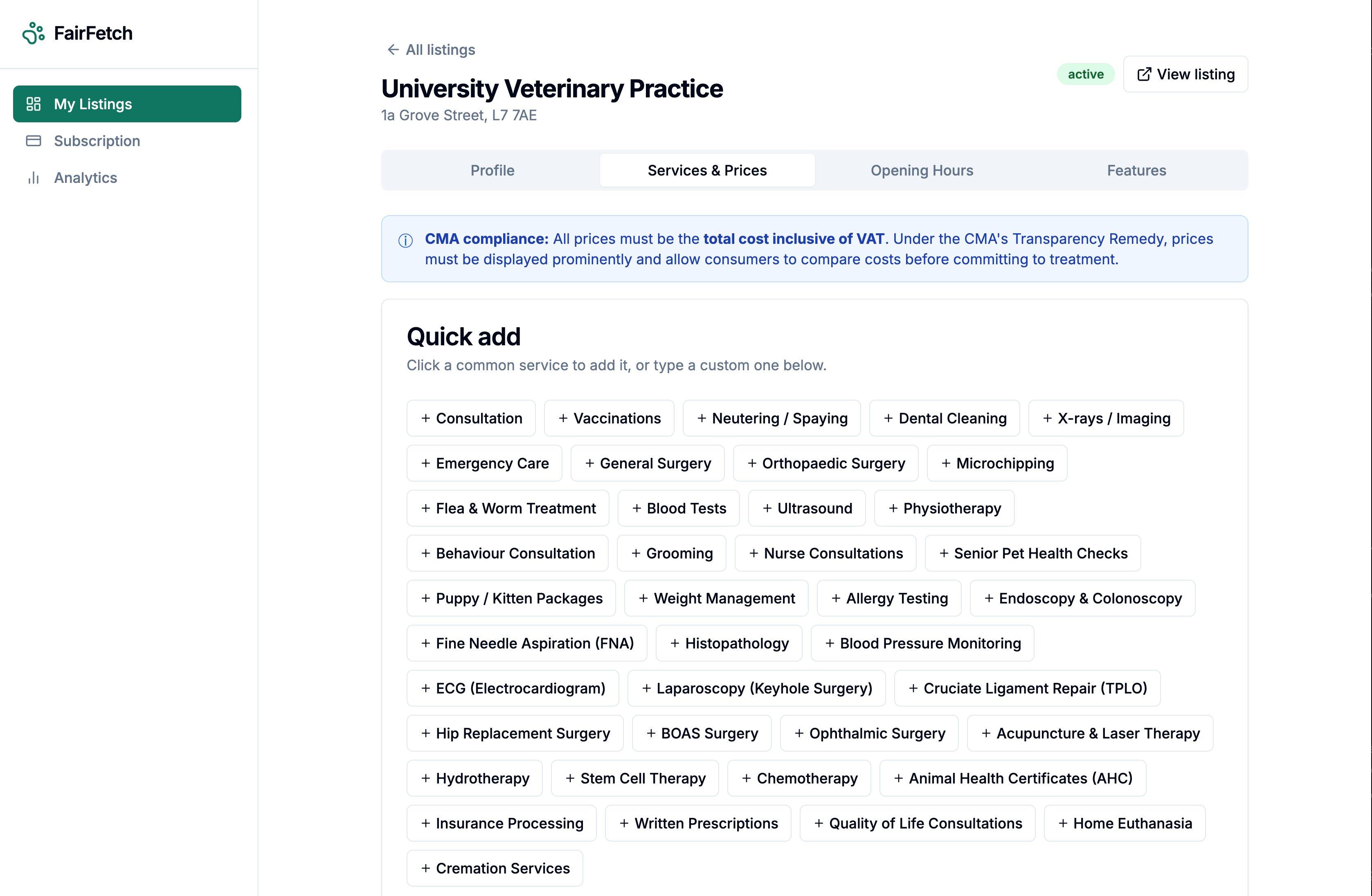Click the Analytics bar chart icon

34,178
